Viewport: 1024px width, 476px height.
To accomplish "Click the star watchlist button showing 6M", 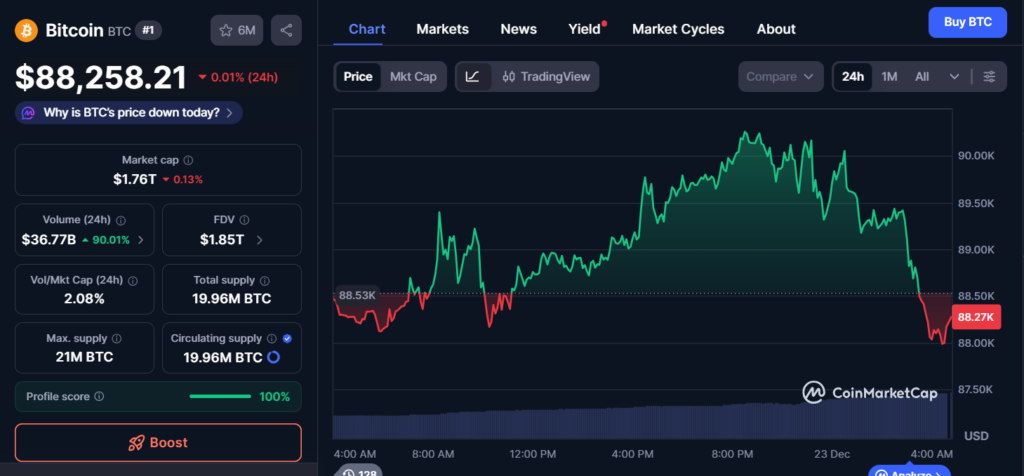I will (x=237, y=30).
